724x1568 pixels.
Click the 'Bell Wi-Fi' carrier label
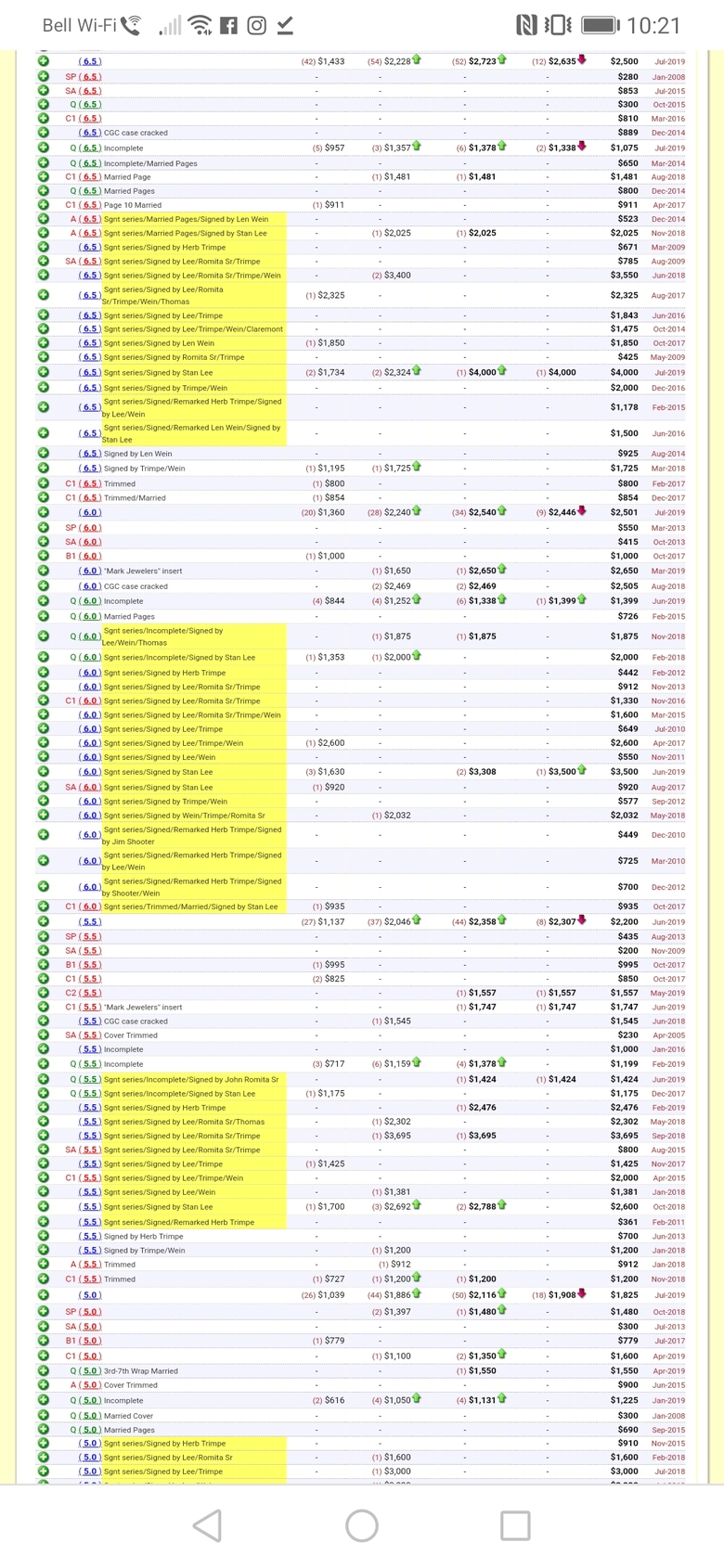(x=80, y=25)
